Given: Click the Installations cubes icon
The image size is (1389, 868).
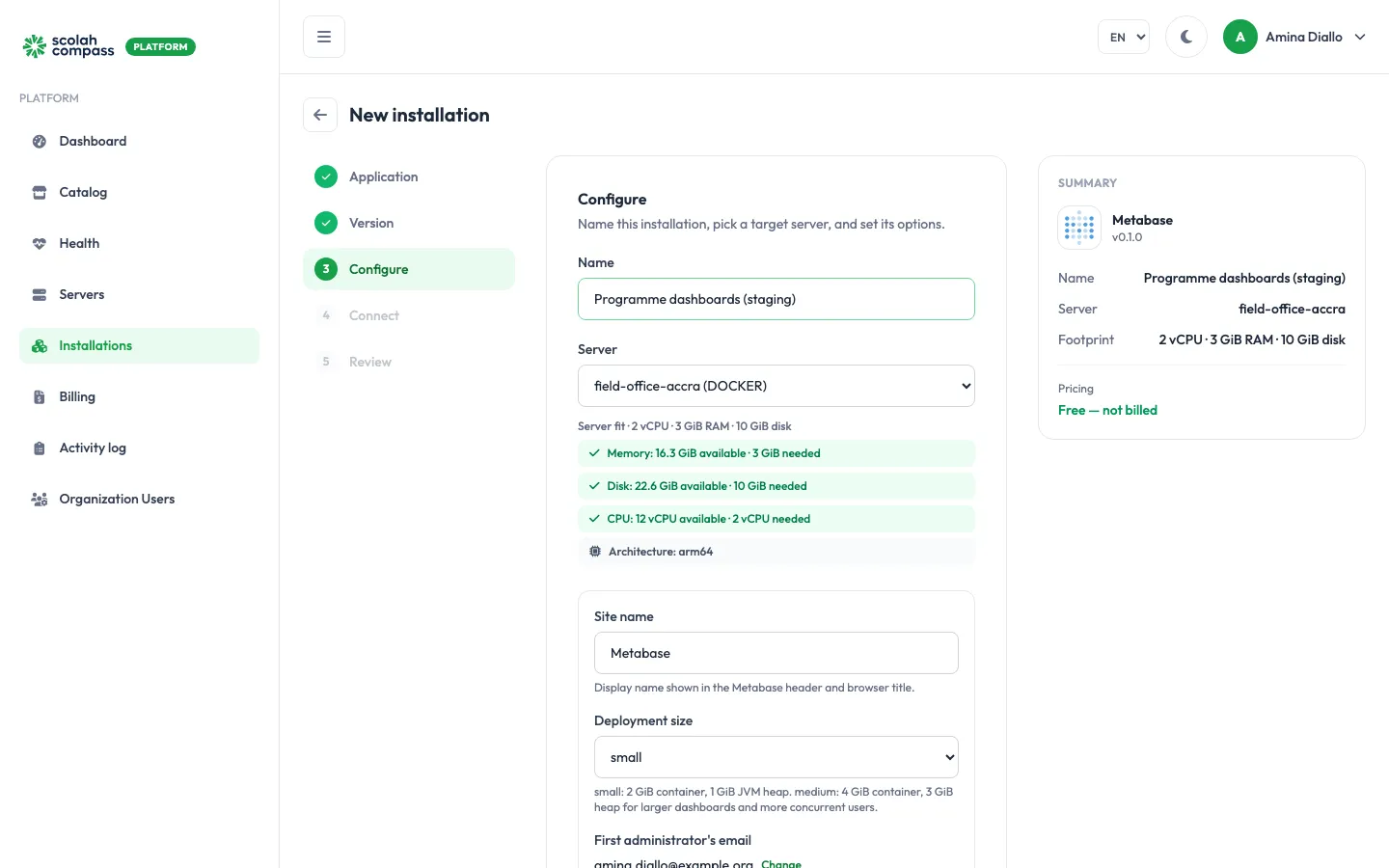Looking at the screenshot, I should [x=40, y=345].
